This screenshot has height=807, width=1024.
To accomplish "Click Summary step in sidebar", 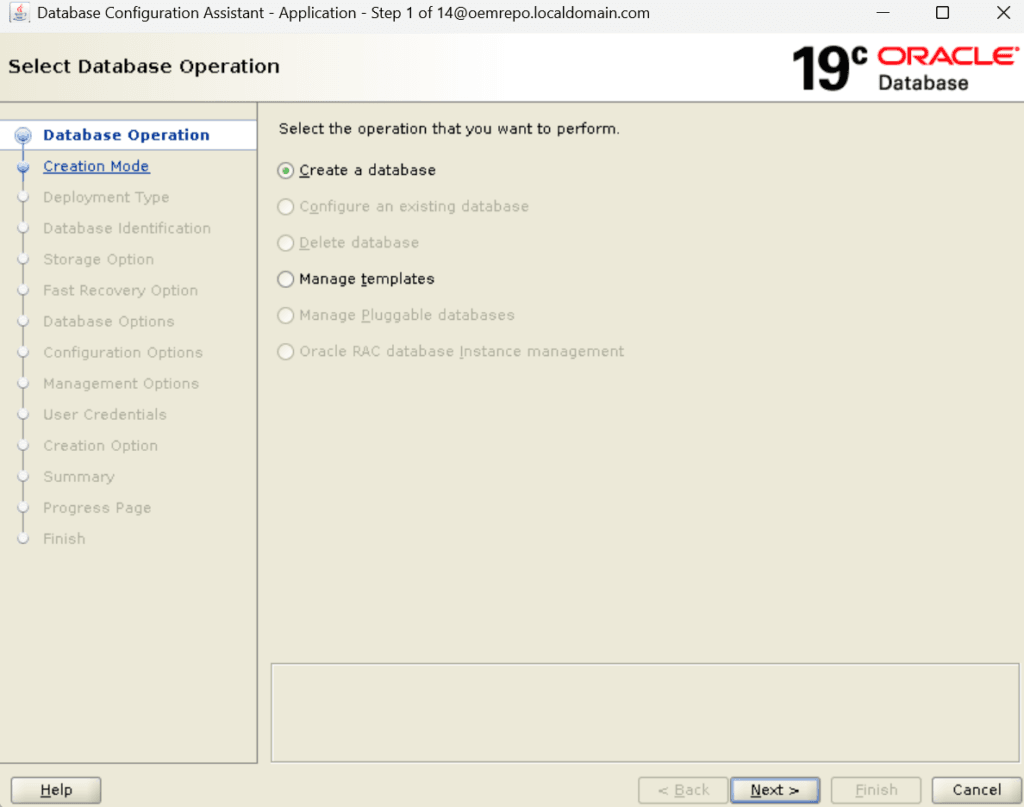I will pos(78,477).
